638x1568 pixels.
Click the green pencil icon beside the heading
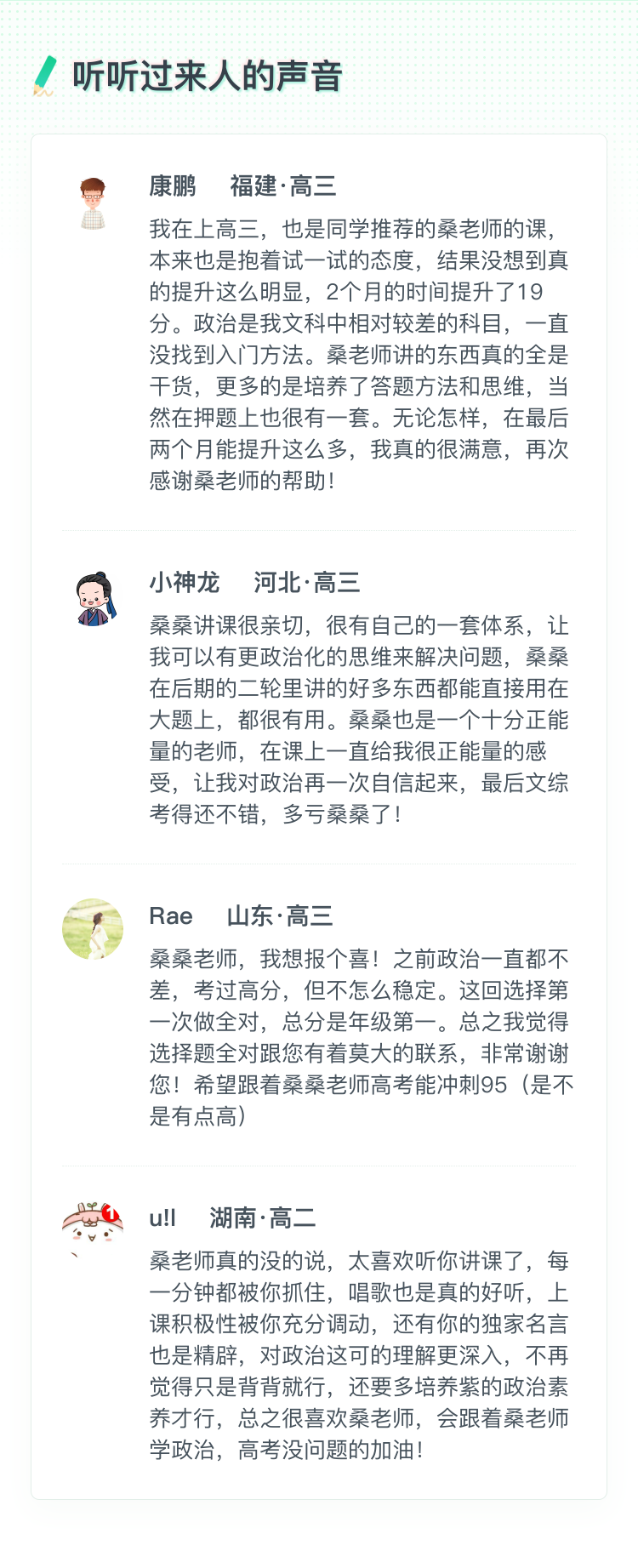tap(44, 76)
